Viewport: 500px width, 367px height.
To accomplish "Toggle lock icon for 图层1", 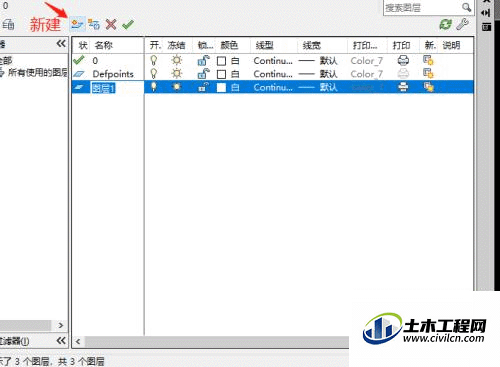I will (203, 87).
